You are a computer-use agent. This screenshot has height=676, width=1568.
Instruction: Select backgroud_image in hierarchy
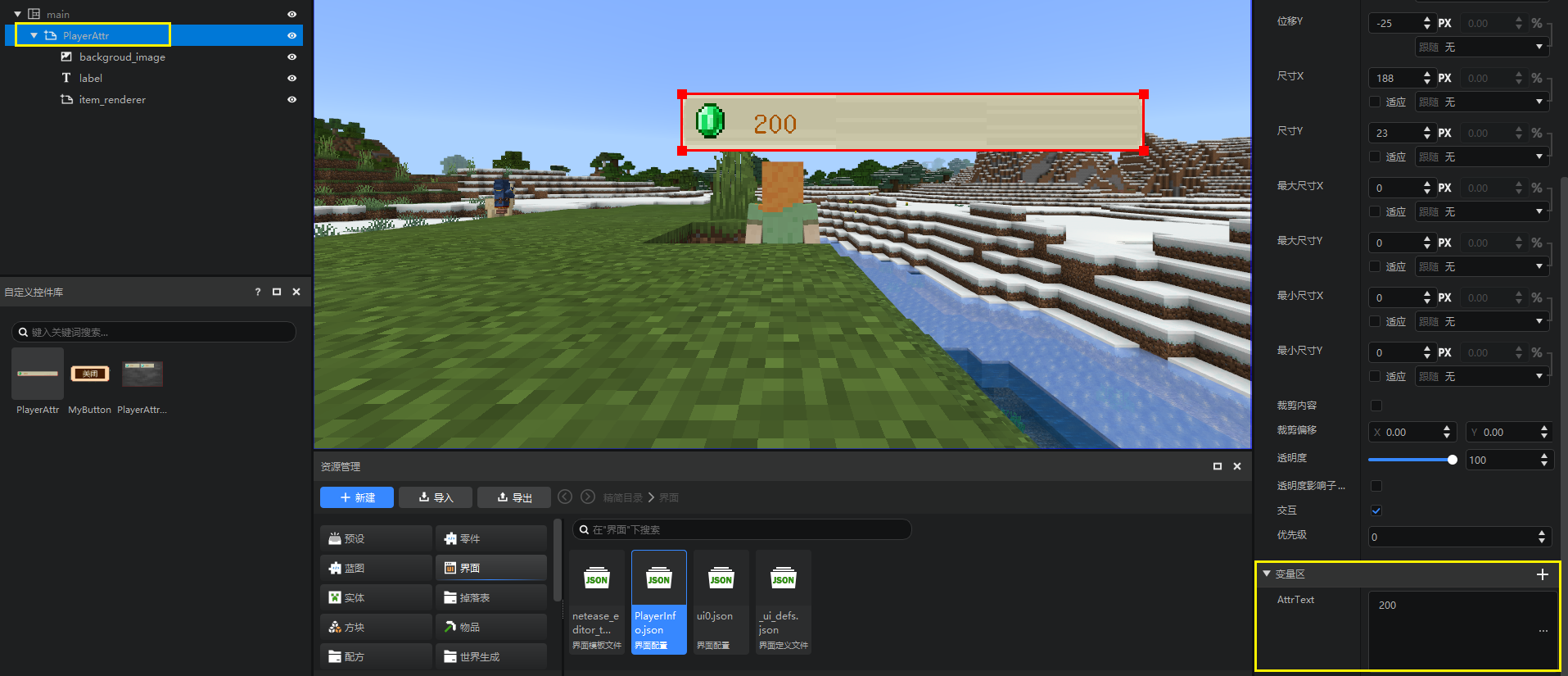[x=122, y=57]
